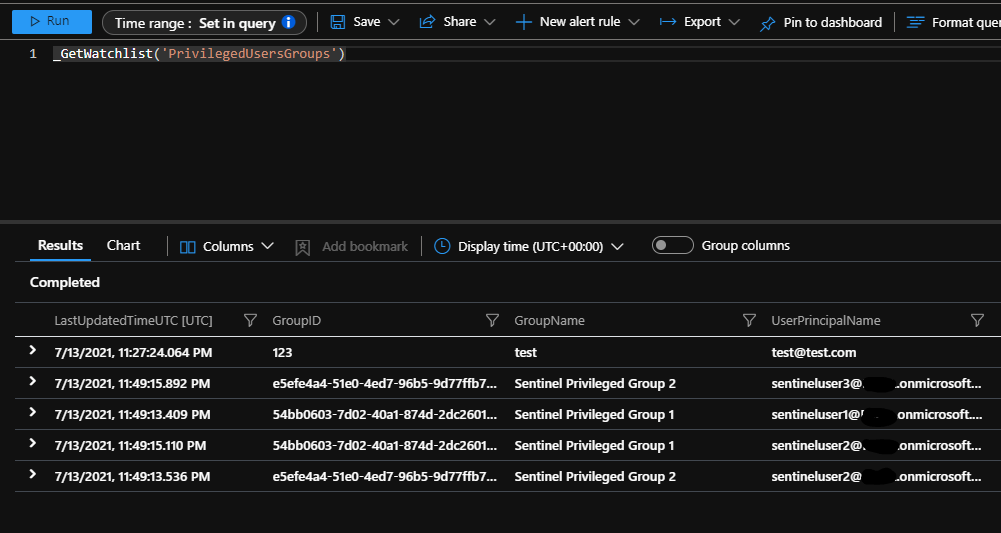Filter the GroupID column
The width and height of the screenshot is (1001, 533).
click(x=492, y=320)
